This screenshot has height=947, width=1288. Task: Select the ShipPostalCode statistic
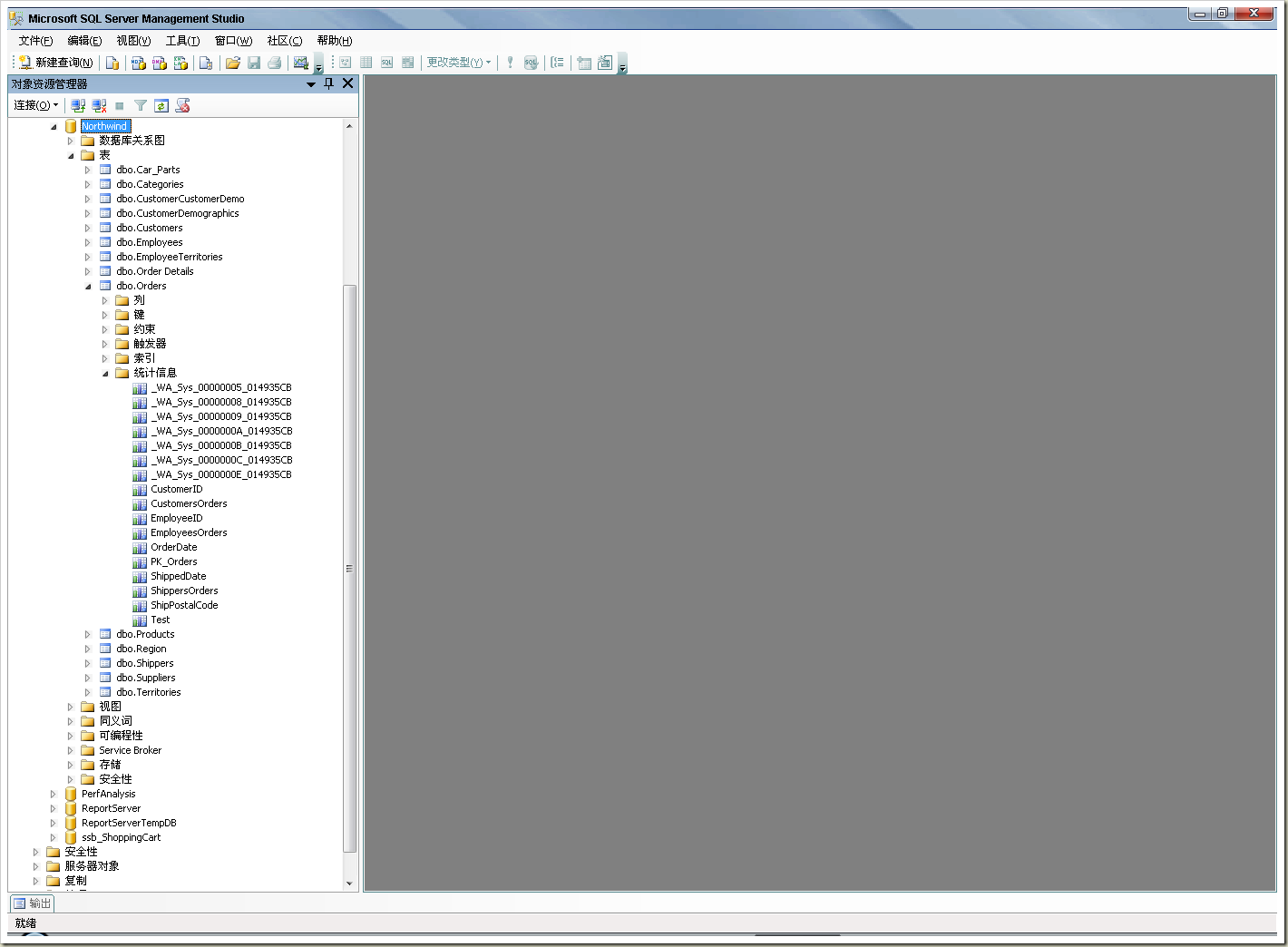click(x=184, y=605)
